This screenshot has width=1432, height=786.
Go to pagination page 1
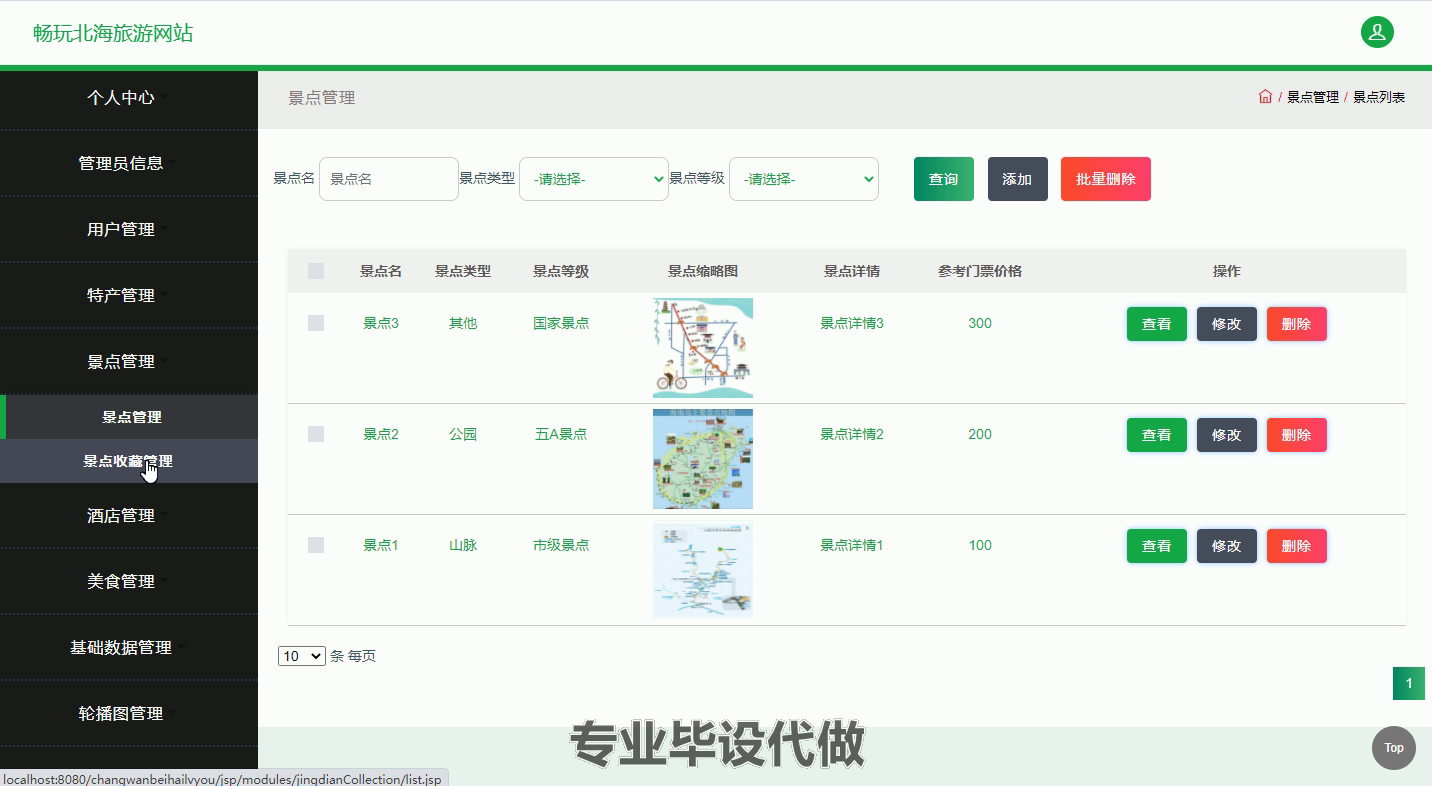(1409, 684)
